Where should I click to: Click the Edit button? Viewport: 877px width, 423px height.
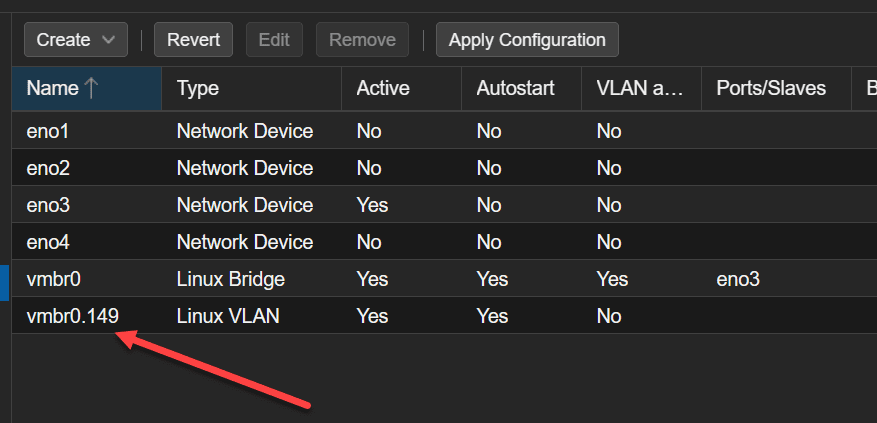274,40
